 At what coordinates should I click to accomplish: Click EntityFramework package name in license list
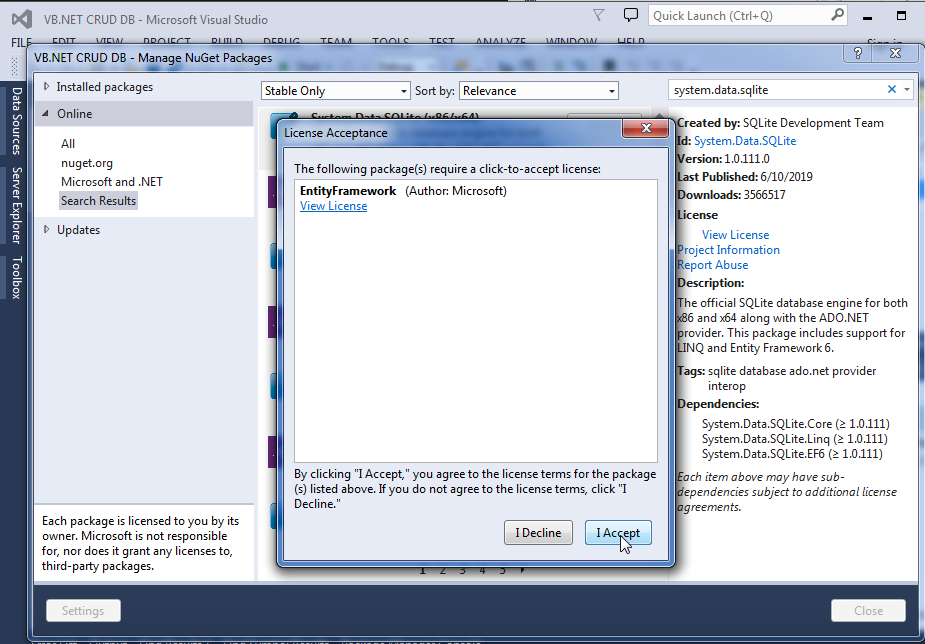coord(348,190)
